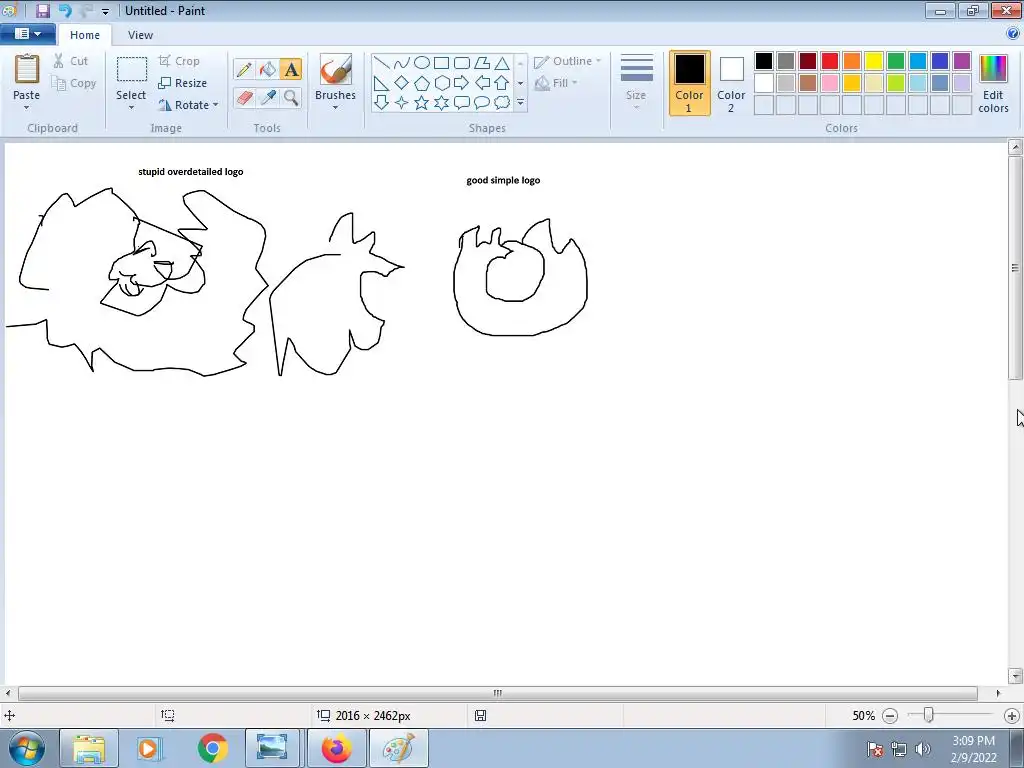The height and width of the screenshot is (768, 1024).
Task: Open the Brushes dropdown arrow
Action: (x=335, y=108)
